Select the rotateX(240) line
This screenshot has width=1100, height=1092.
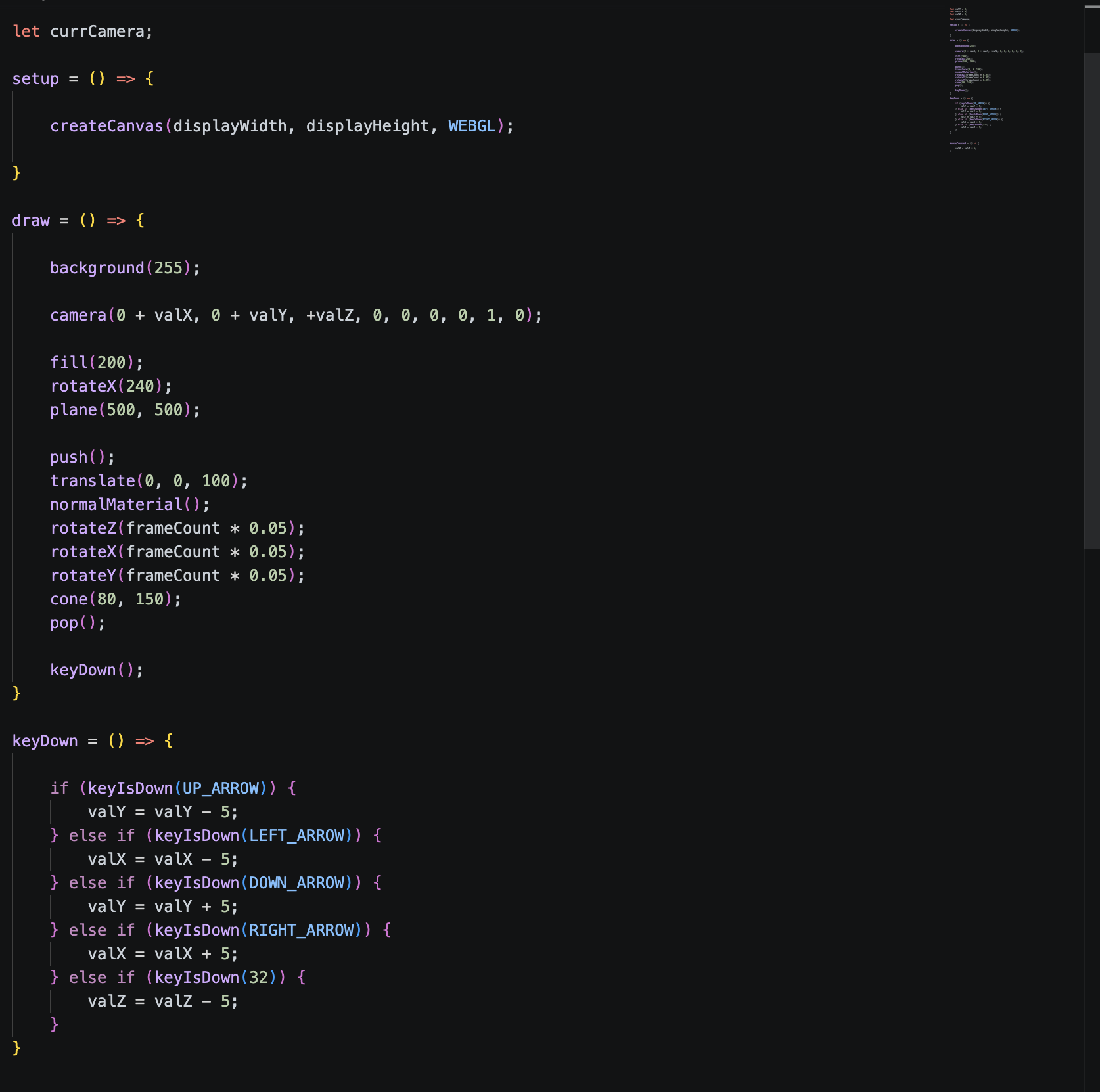[x=111, y=386]
